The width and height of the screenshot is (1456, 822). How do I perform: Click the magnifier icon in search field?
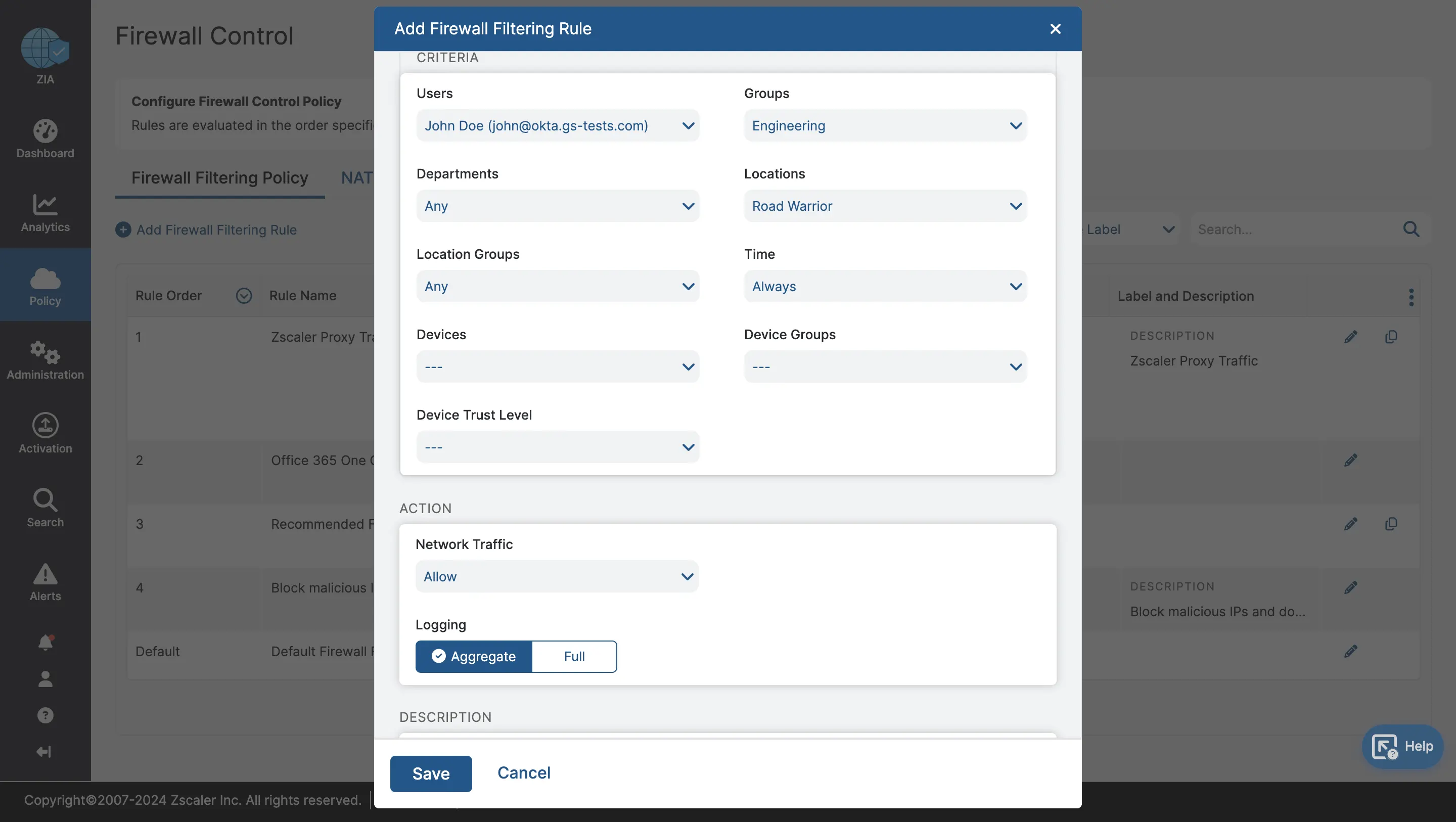pyautogui.click(x=1411, y=229)
